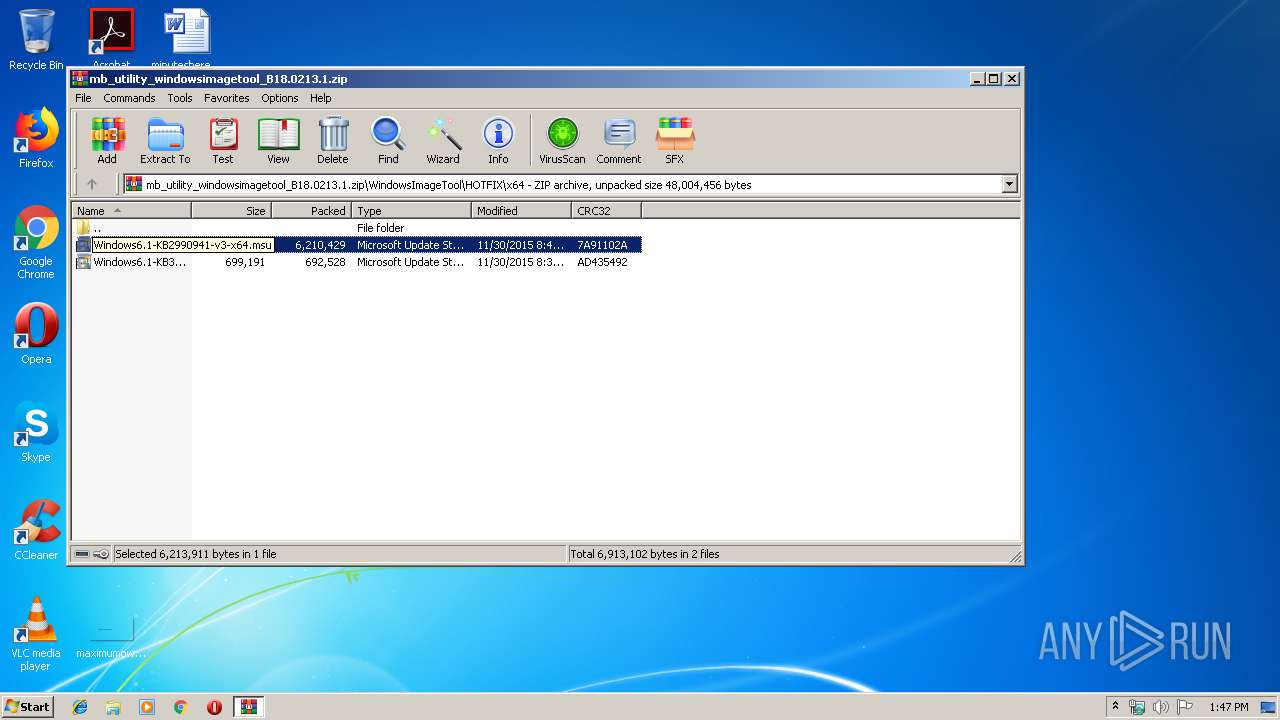1280x720 pixels.
Task: Click the Start button
Action: (x=28, y=706)
